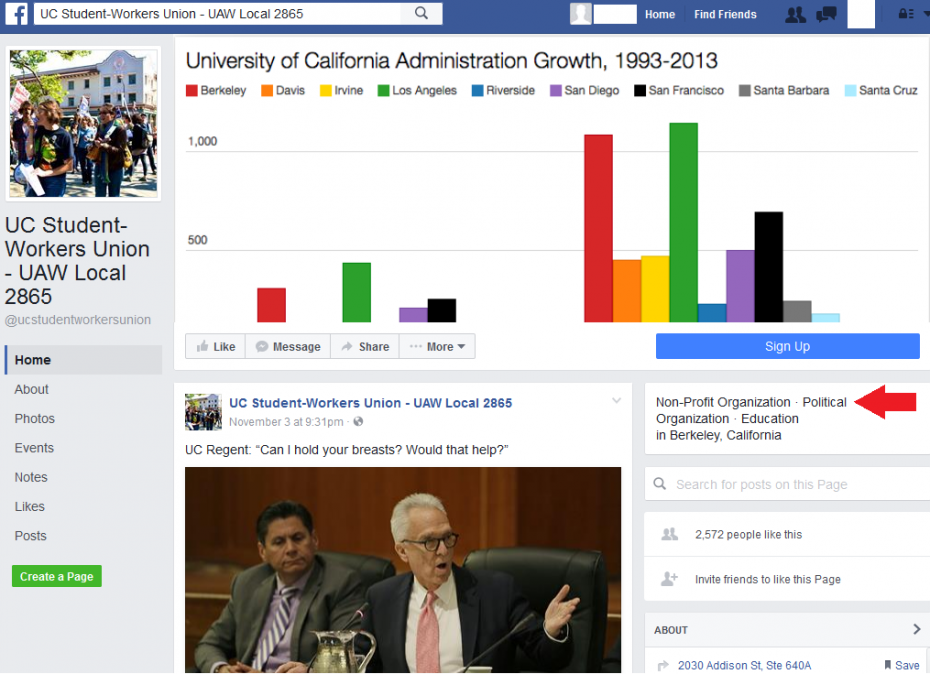Screen dimensions: 930x674
Task: Open Events in the page sidebar
Action: pyautogui.click(x=34, y=448)
